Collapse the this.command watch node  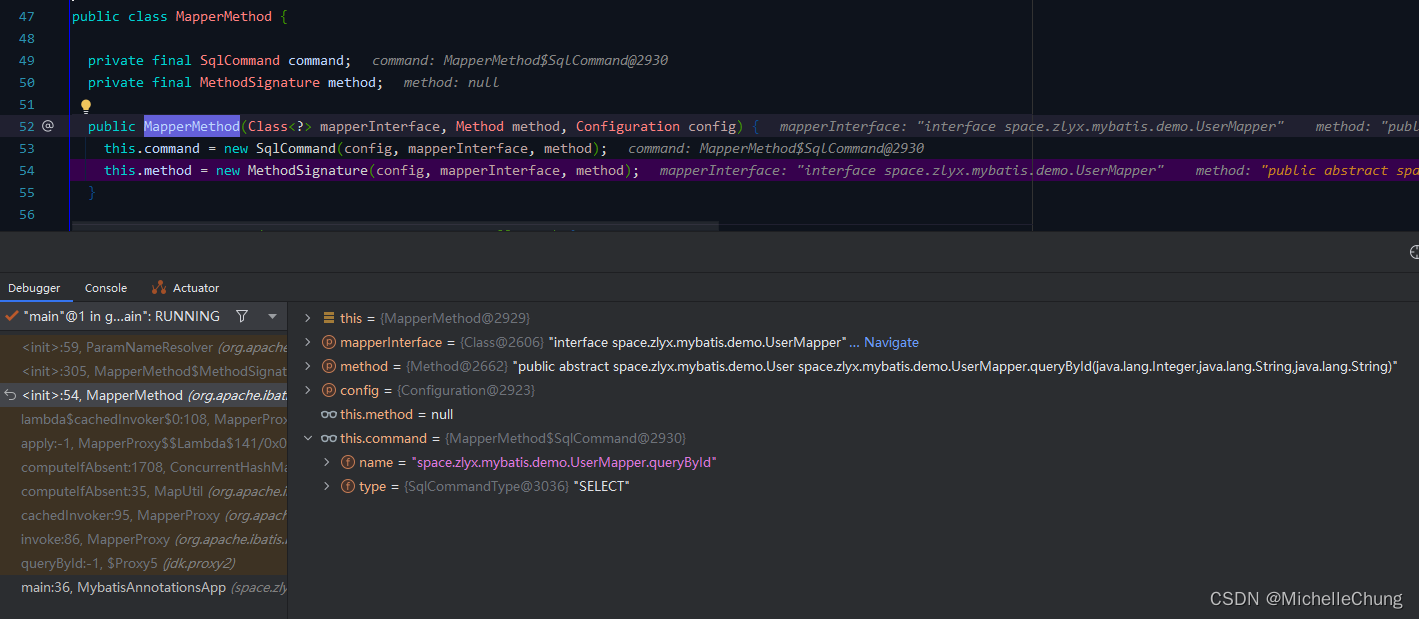(x=308, y=438)
